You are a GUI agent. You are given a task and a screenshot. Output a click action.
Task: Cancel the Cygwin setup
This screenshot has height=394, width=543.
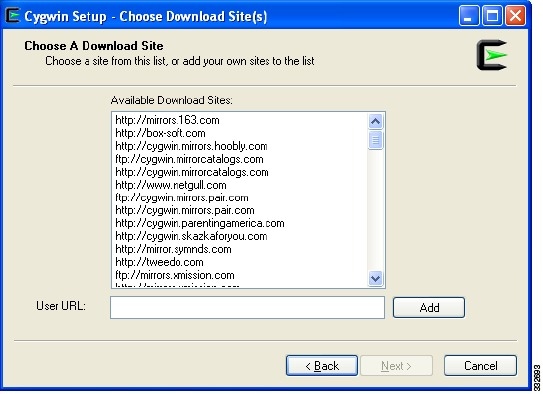click(x=481, y=366)
